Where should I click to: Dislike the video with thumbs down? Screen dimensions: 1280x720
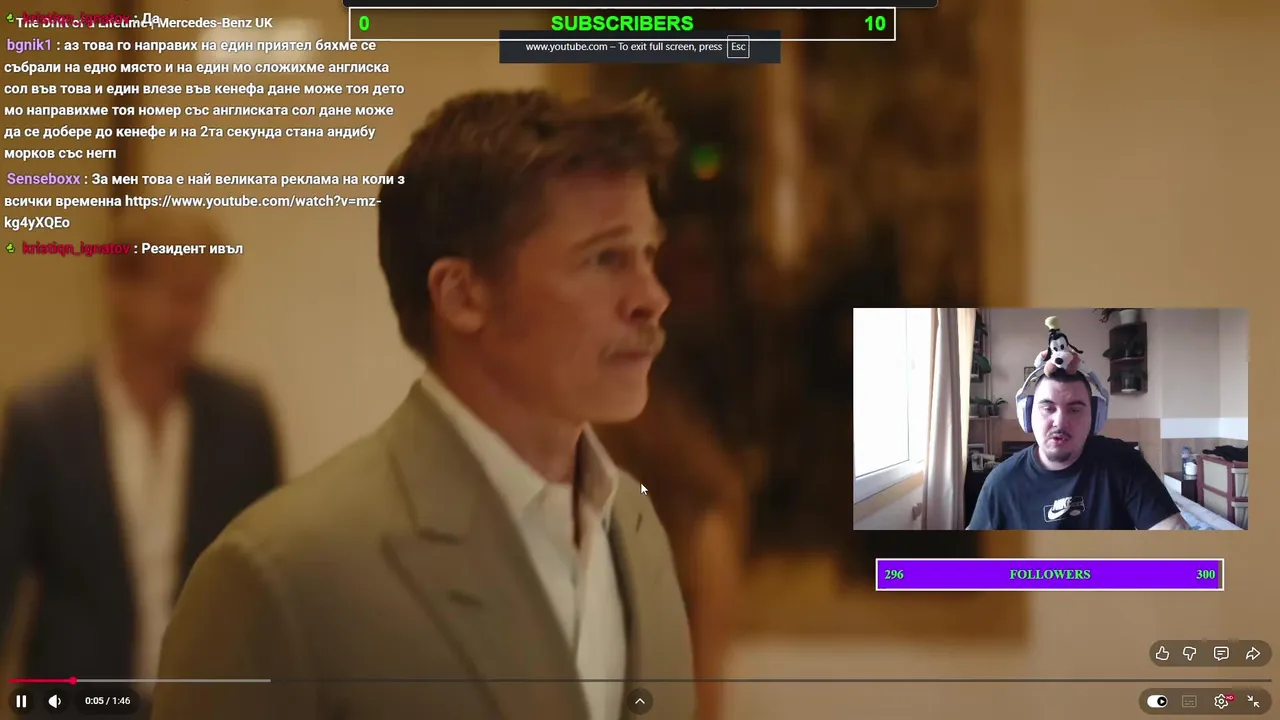click(1190, 654)
